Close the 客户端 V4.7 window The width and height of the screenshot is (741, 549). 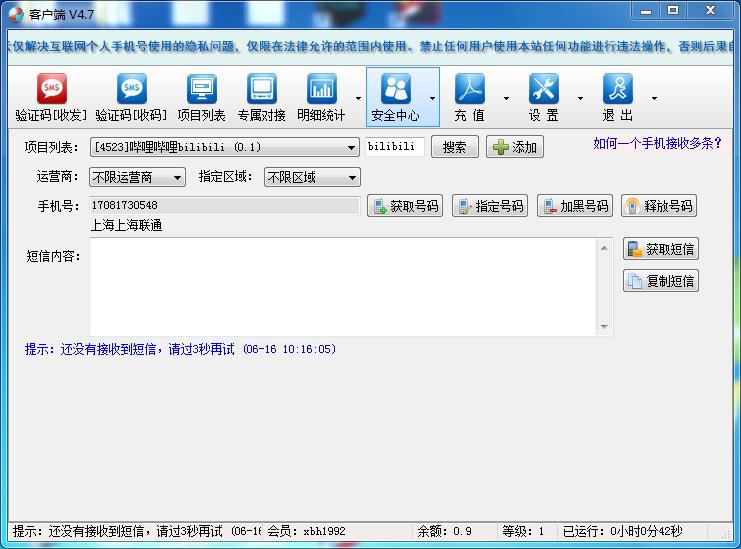(x=710, y=11)
